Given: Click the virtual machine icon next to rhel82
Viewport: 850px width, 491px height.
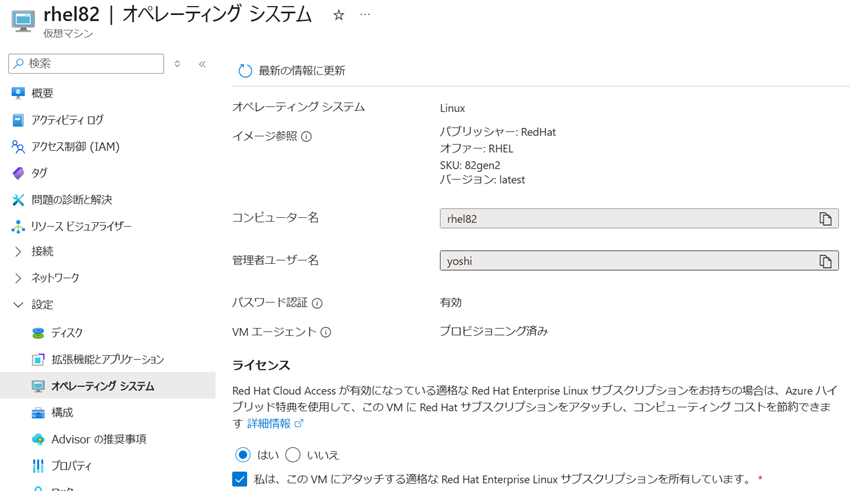Looking at the screenshot, I should tap(23, 21).
